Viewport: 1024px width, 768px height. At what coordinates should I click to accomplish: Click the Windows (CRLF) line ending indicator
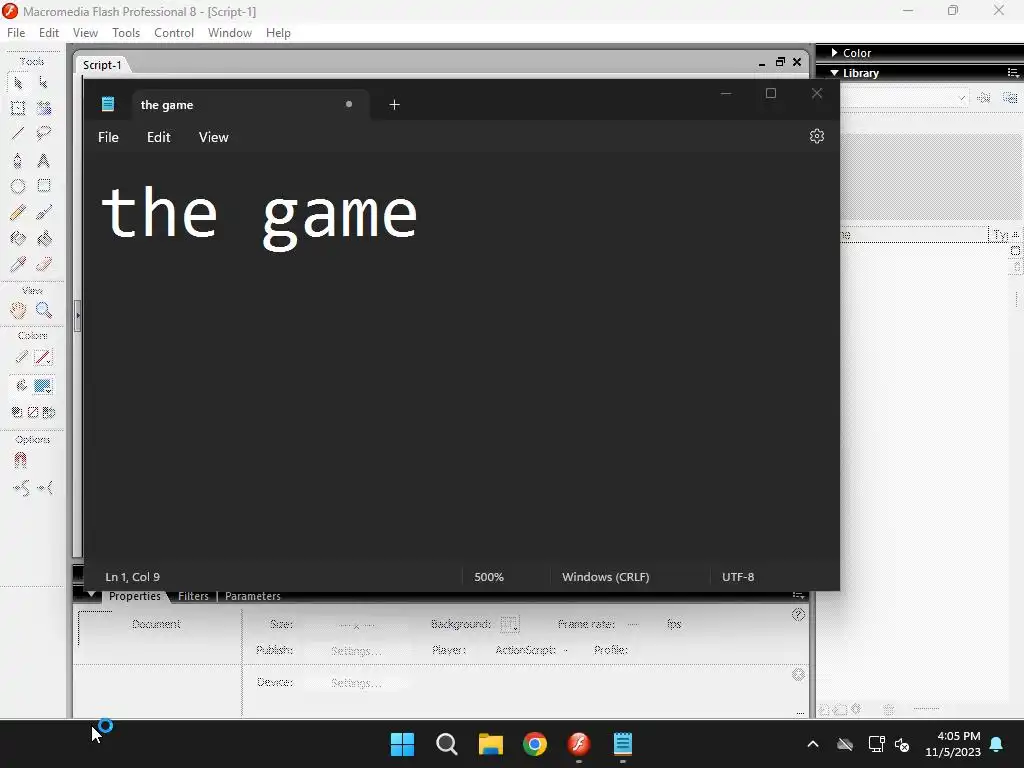tap(605, 577)
